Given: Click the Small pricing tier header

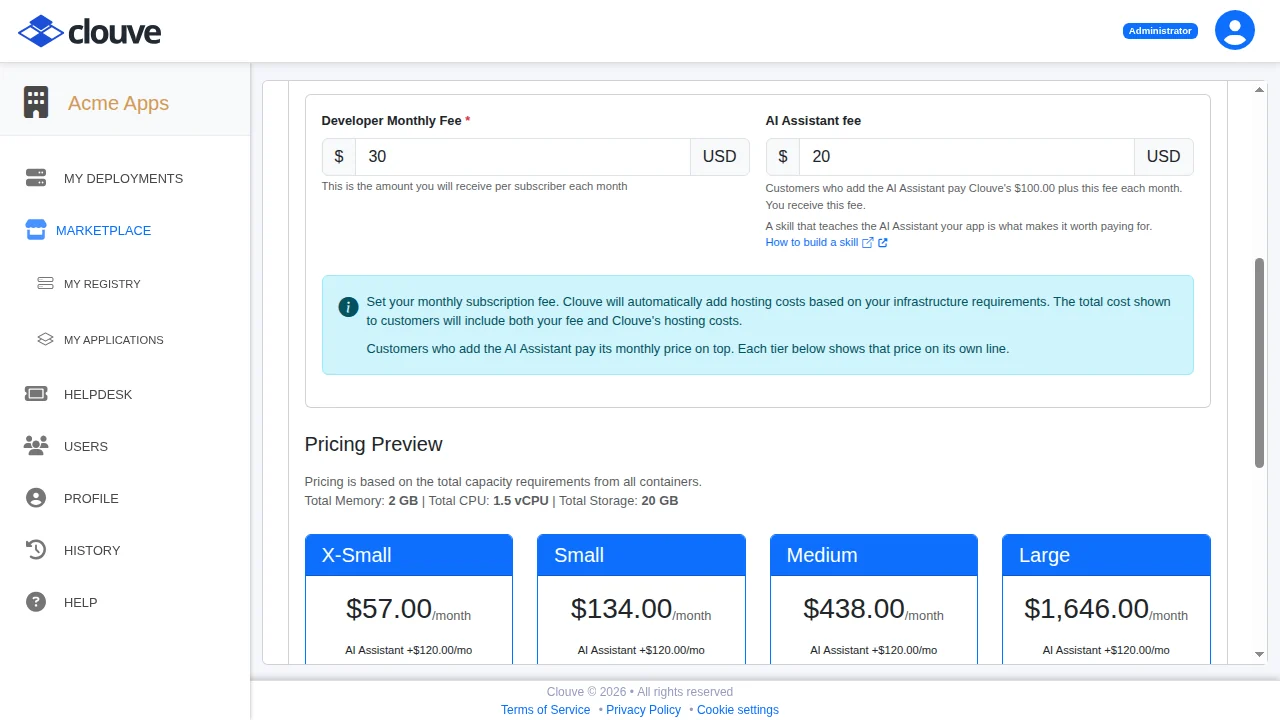Looking at the screenshot, I should 641,555.
